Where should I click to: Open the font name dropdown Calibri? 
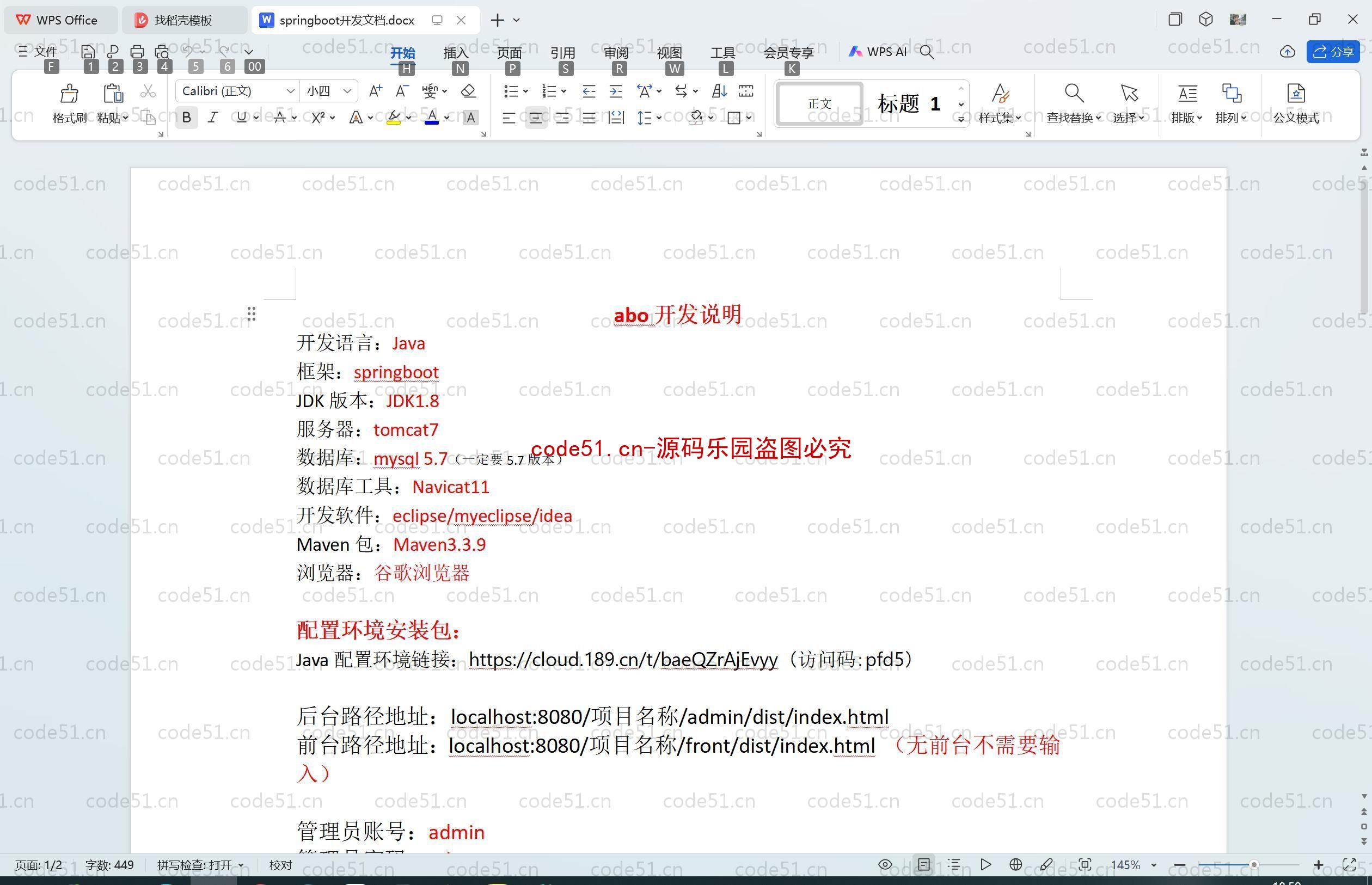[x=290, y=91]
